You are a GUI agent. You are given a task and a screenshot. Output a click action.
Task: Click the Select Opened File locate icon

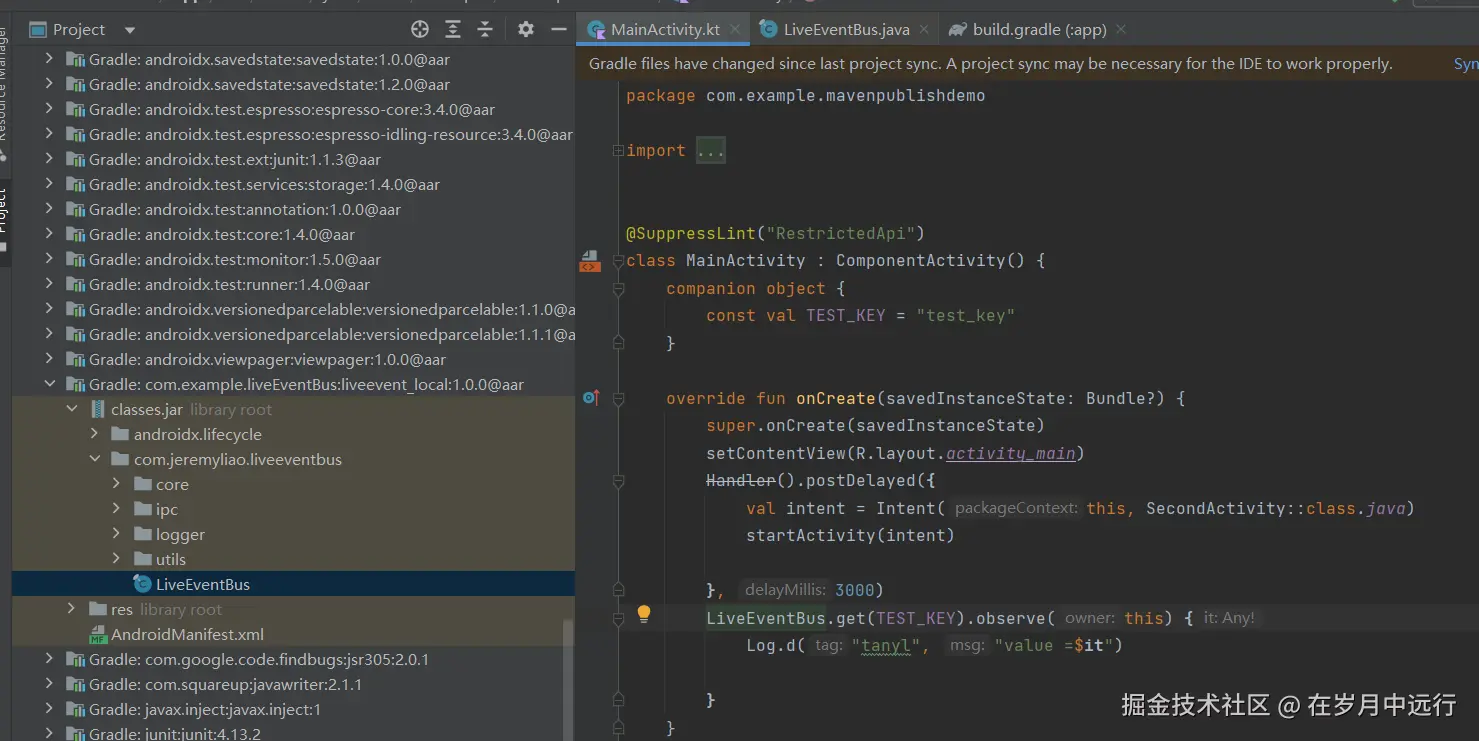click(x=420, y=30)
